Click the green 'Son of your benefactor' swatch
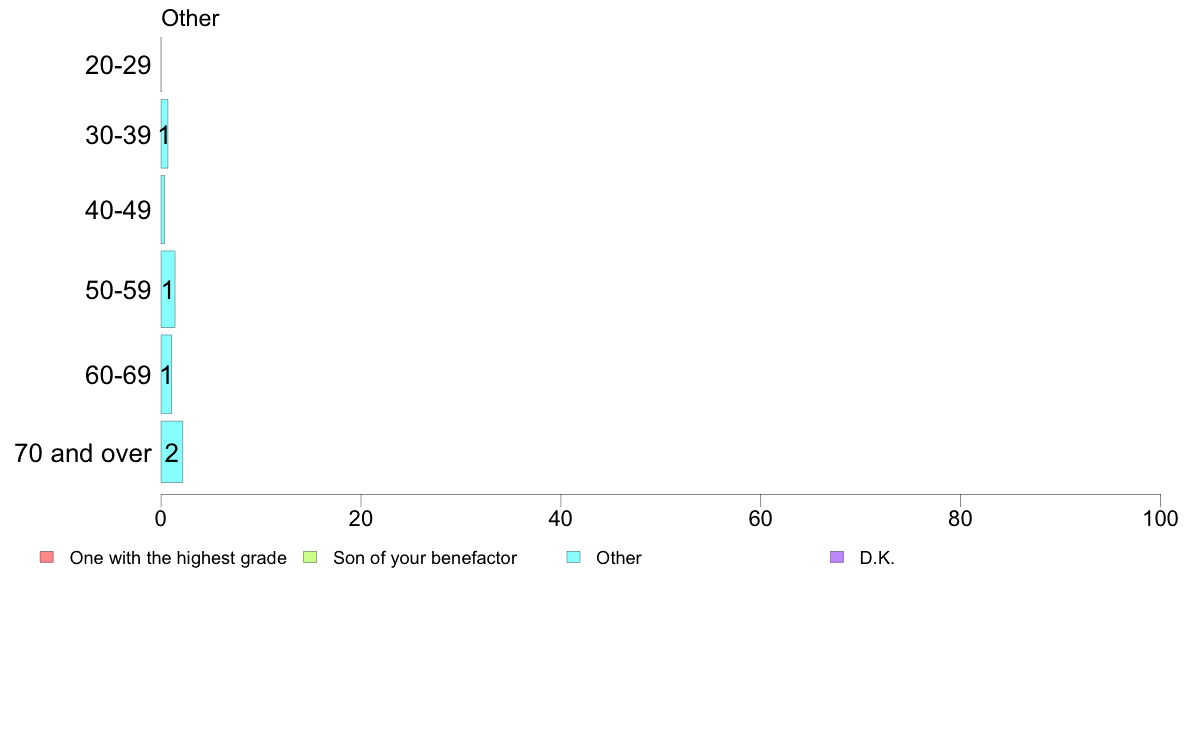This screenshot has height=736, width=1188. [x=310, y=557]
